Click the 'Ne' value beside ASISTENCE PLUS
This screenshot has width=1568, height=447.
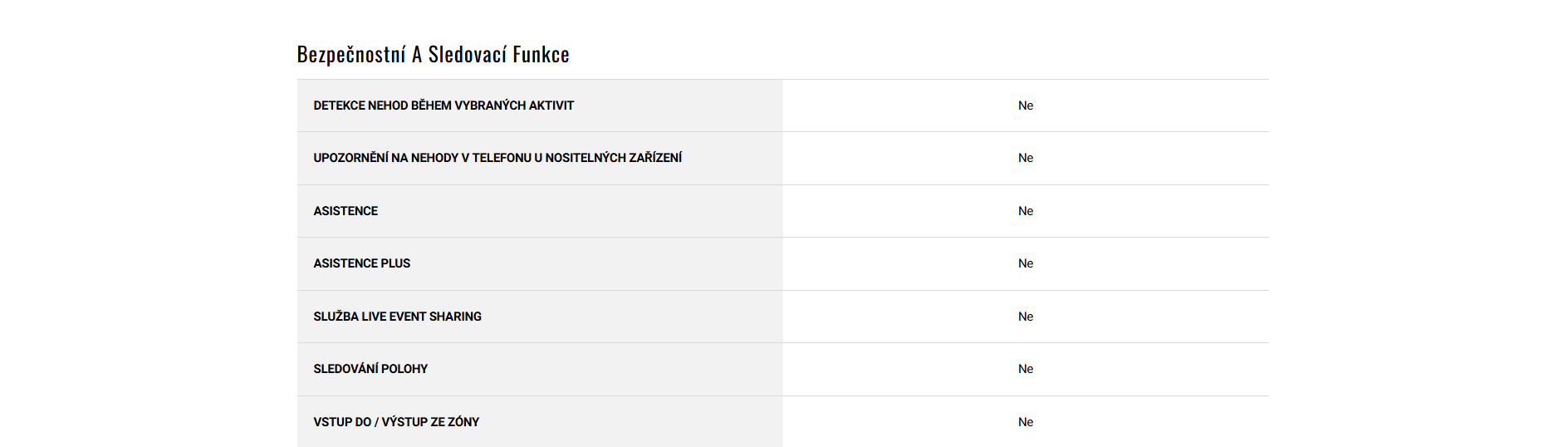click(x=1026, y=263)
